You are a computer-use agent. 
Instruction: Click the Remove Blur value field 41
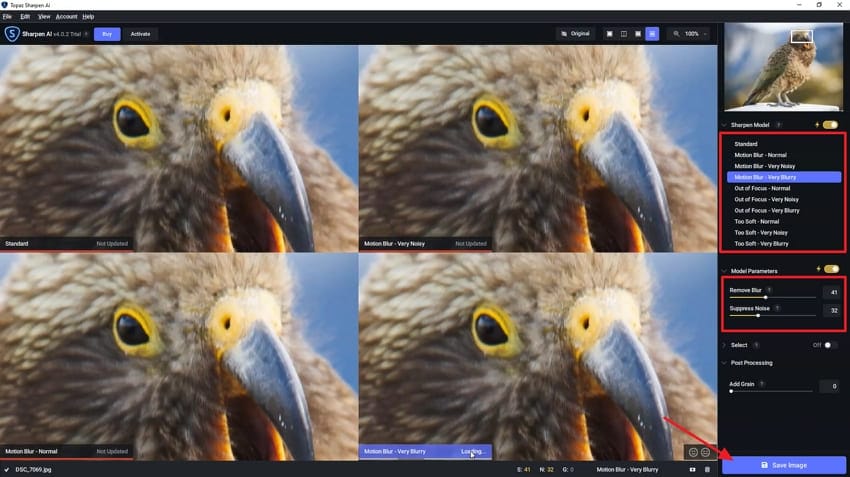(x=831, y=292)
